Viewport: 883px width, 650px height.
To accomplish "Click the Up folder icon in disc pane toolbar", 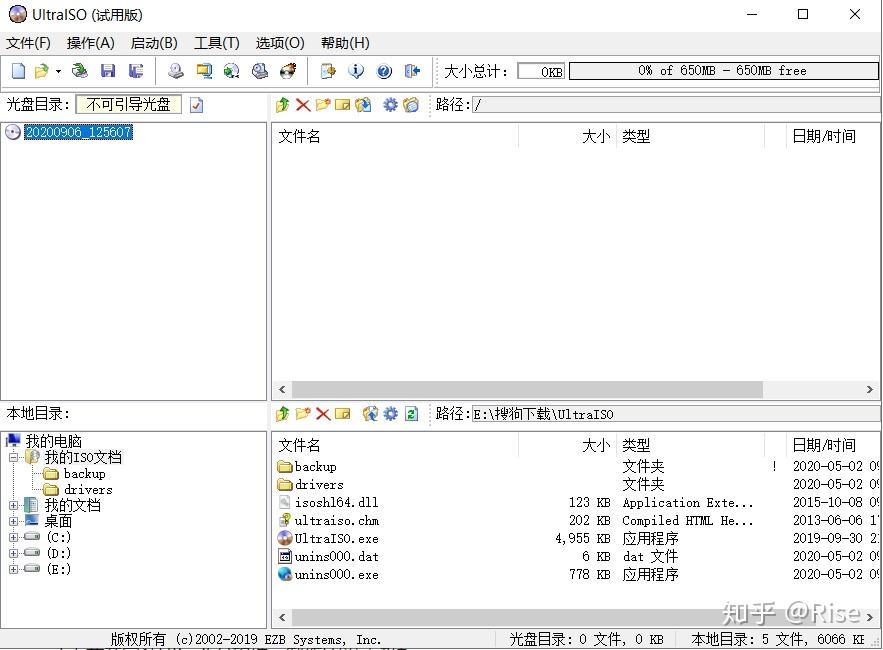I will 283,105.
